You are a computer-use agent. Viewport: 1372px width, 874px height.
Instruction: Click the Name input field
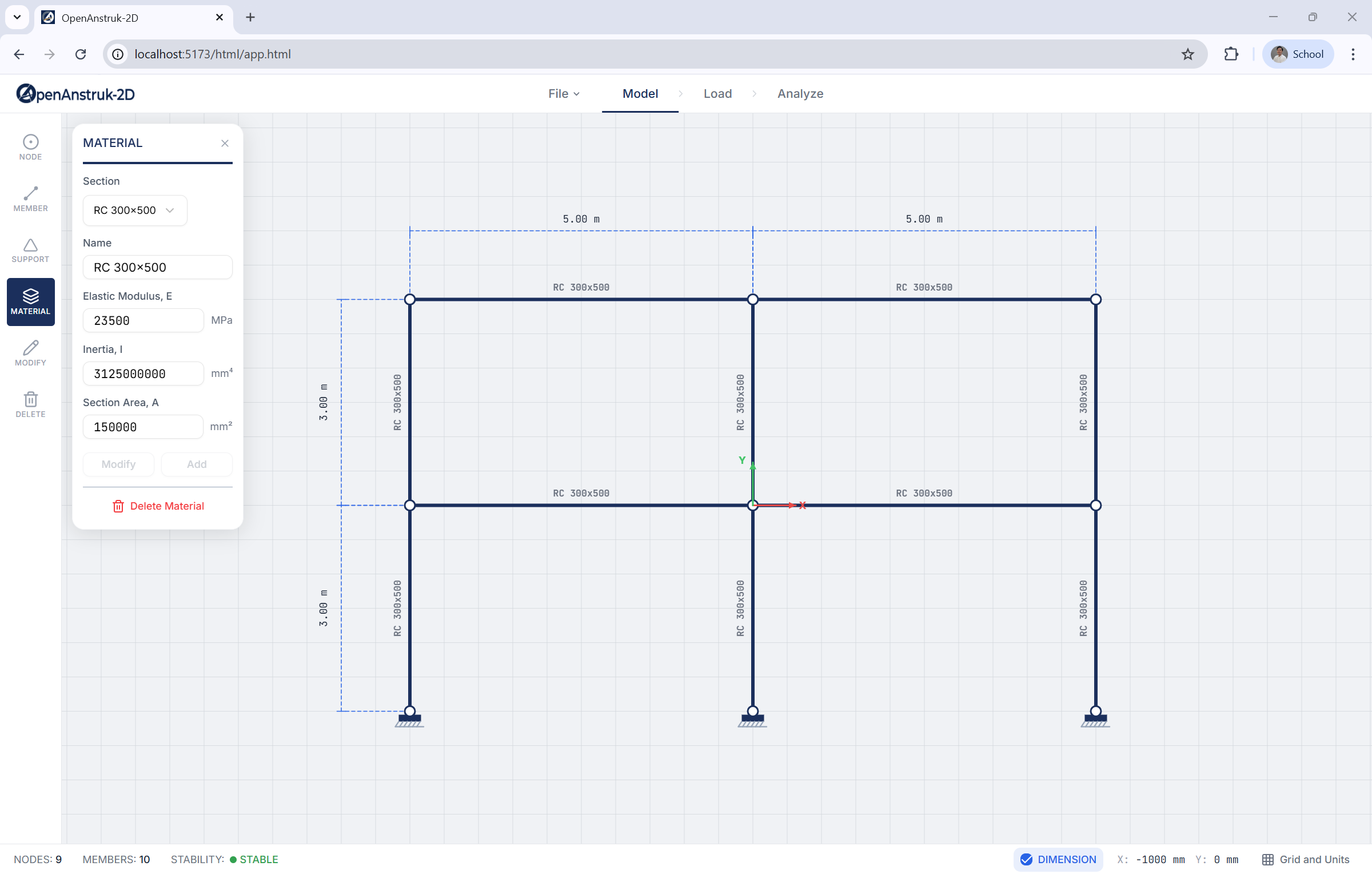tap(158, 267)
